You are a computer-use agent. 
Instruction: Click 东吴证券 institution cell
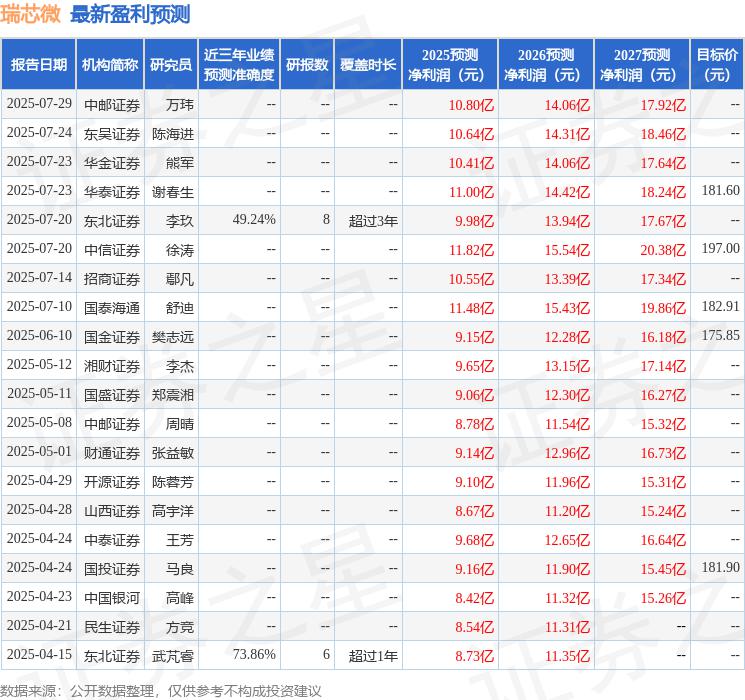click(x=112, y=134)
